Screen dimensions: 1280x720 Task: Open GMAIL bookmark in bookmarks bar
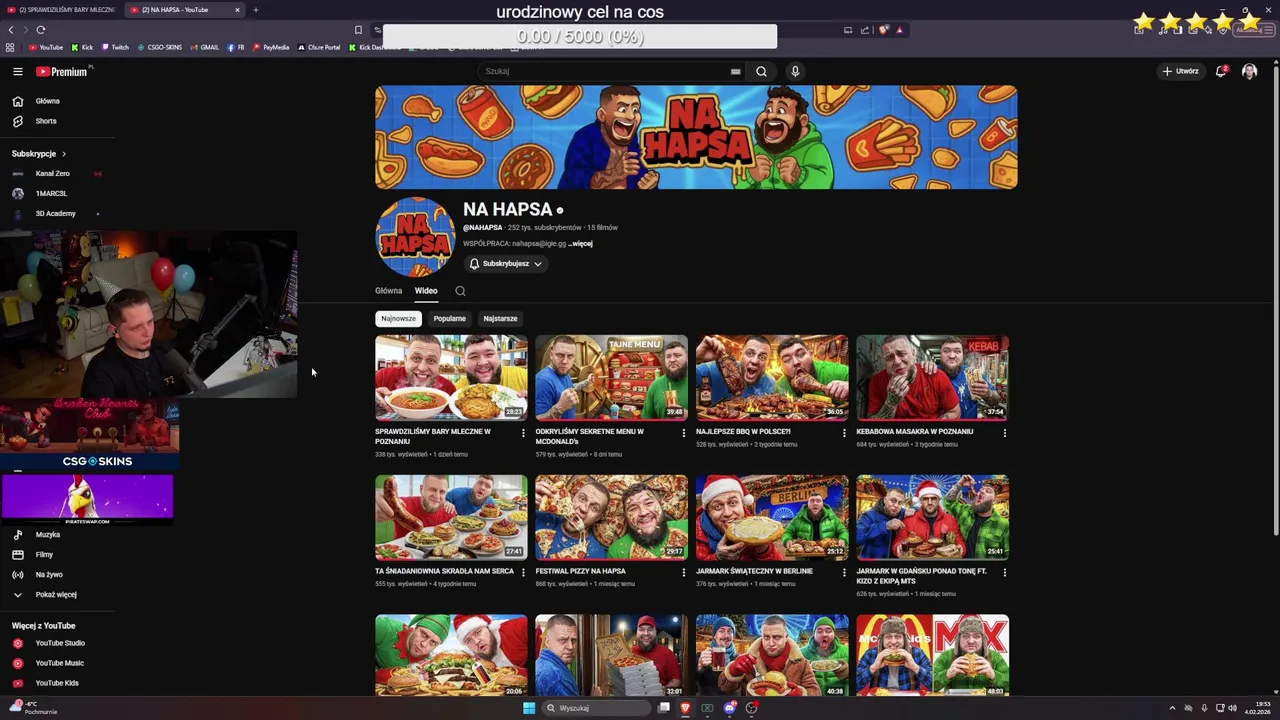click(204, 47)
